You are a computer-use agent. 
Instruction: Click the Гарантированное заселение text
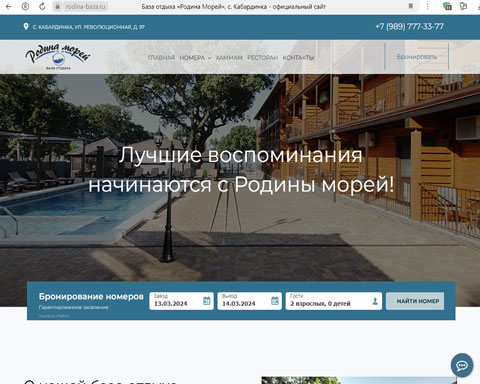point(73,307)
